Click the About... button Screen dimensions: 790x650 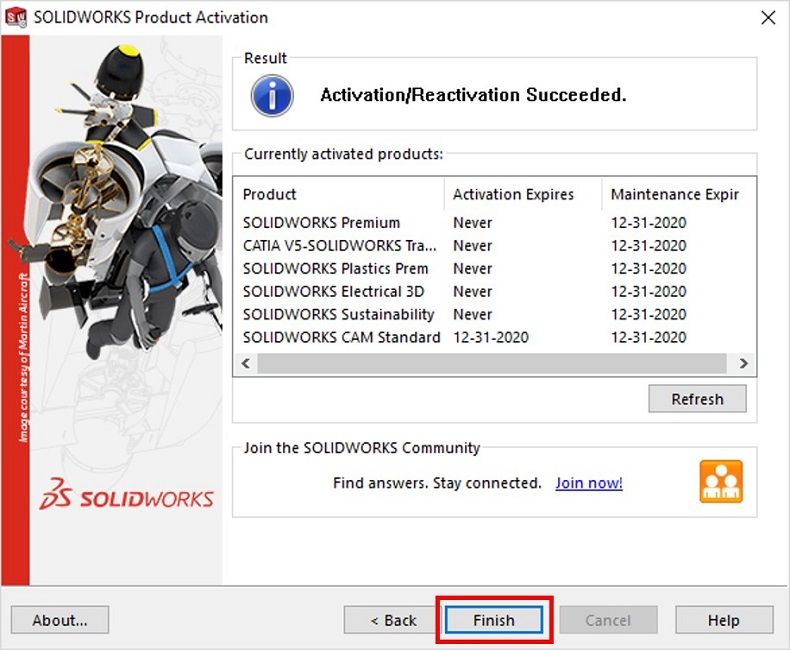click(x=59, y=620)
